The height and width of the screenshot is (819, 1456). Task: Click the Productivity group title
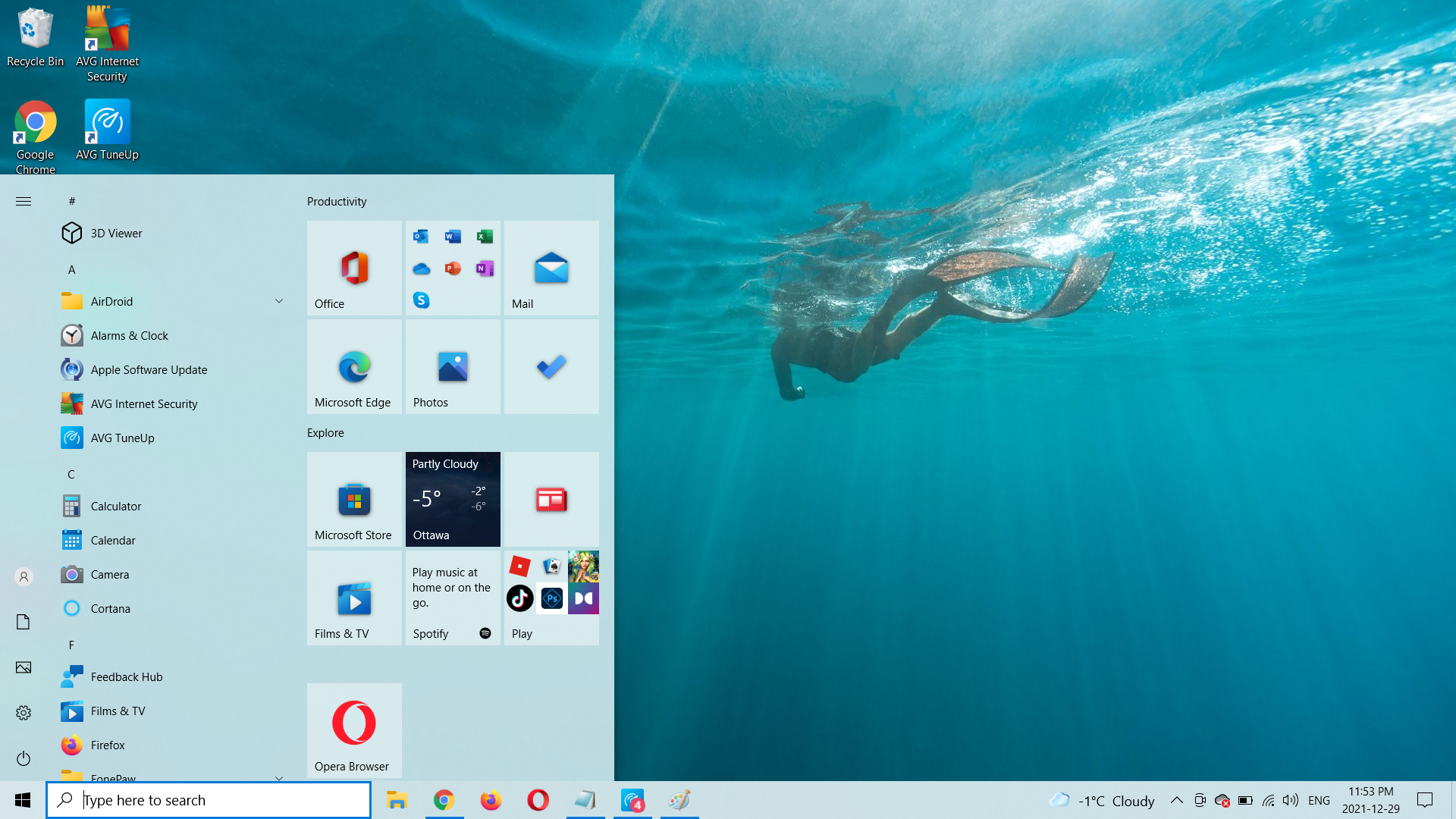(x=337, y=201)
